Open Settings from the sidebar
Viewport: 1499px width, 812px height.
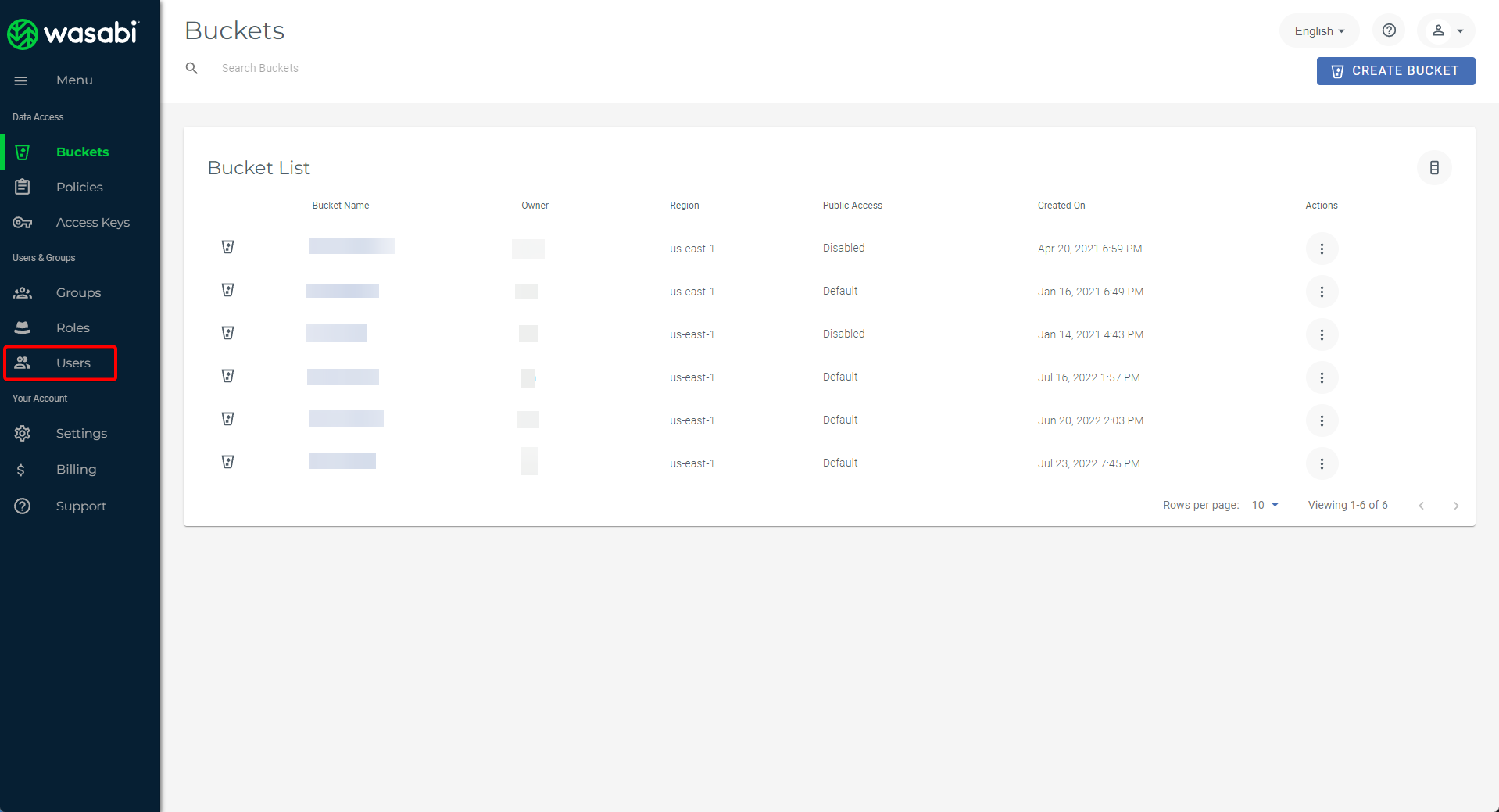click(81, 434)
